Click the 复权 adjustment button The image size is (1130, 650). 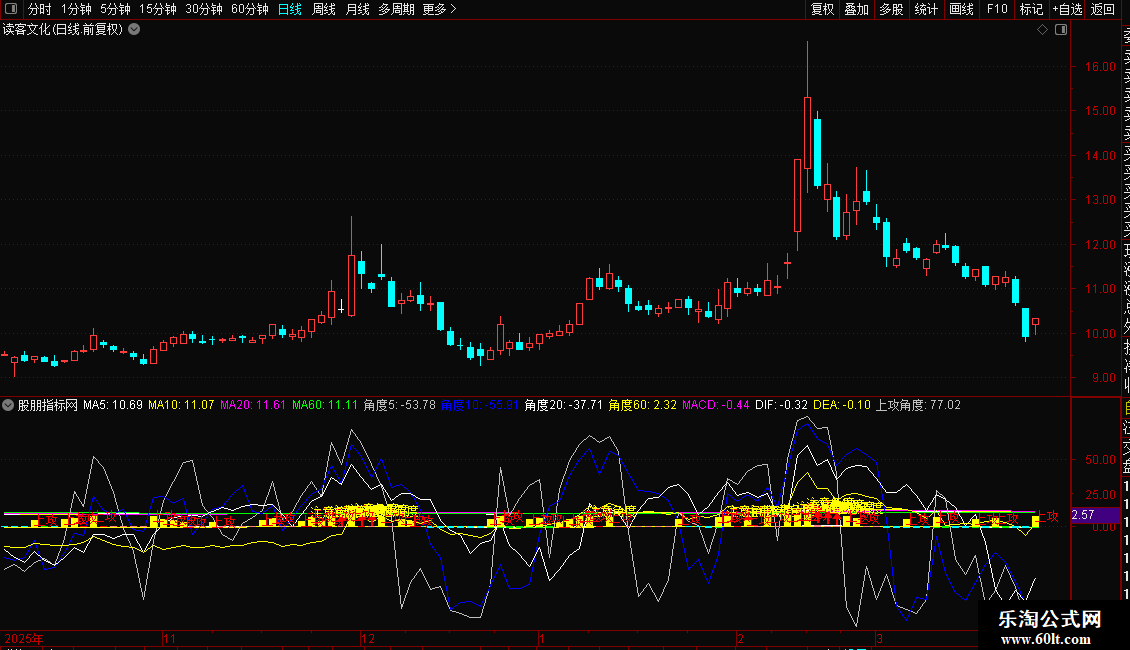point(822,9)
